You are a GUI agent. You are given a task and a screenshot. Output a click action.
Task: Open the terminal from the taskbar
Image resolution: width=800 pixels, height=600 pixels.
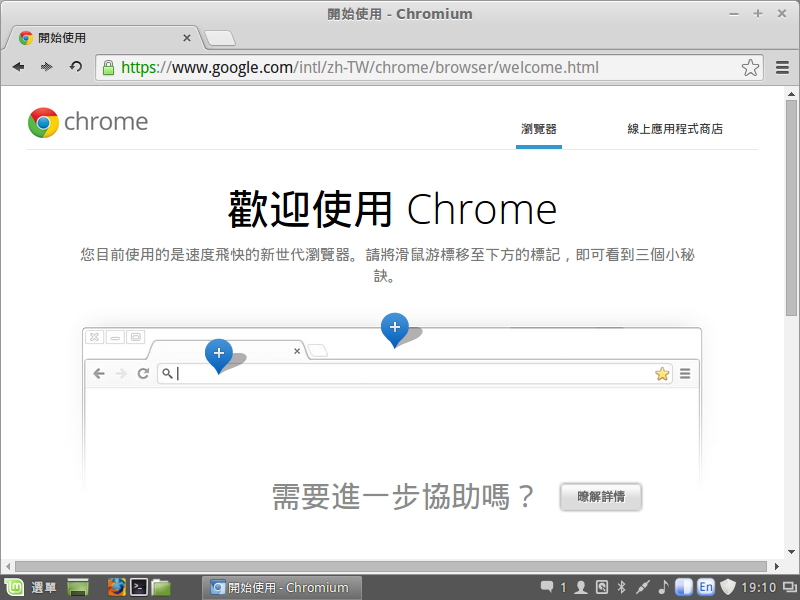tap(140, 588)
